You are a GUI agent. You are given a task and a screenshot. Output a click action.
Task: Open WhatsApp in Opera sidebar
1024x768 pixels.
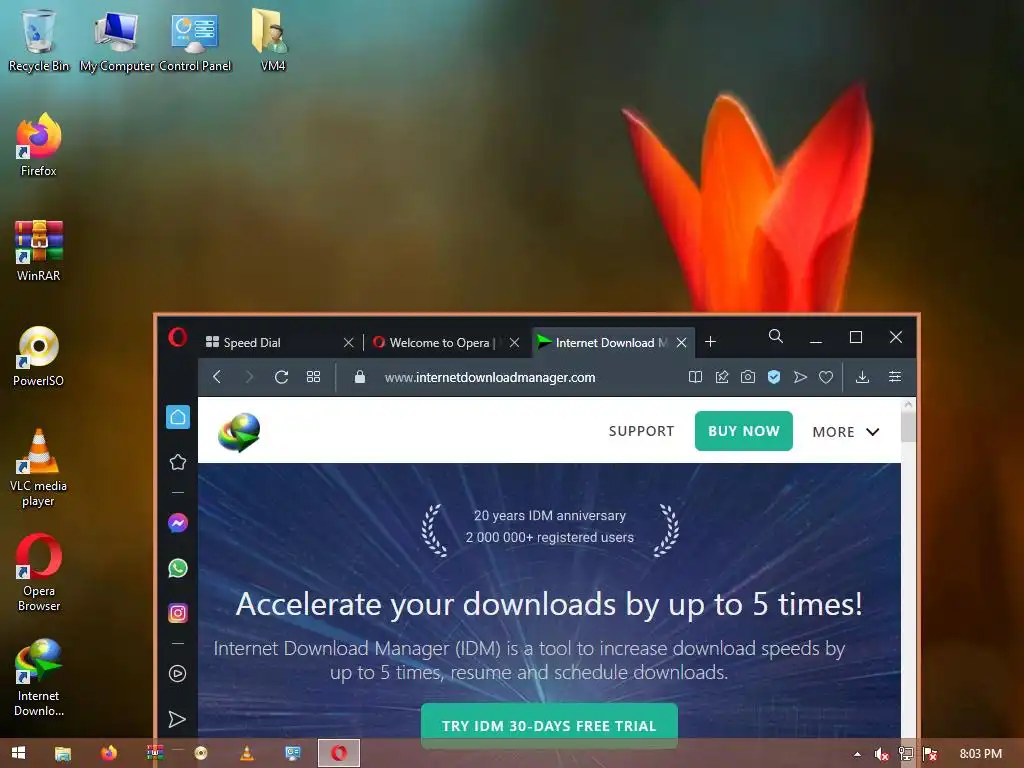[x=178, y=568]
